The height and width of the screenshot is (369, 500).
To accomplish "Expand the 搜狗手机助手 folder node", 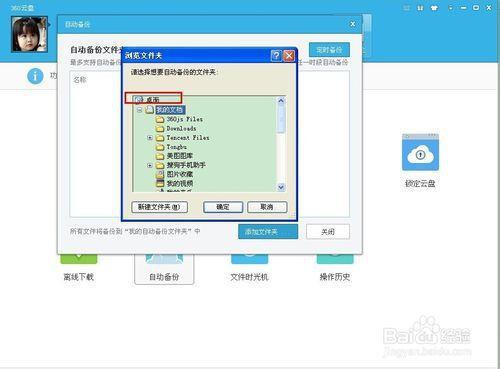I will [150, 165].
